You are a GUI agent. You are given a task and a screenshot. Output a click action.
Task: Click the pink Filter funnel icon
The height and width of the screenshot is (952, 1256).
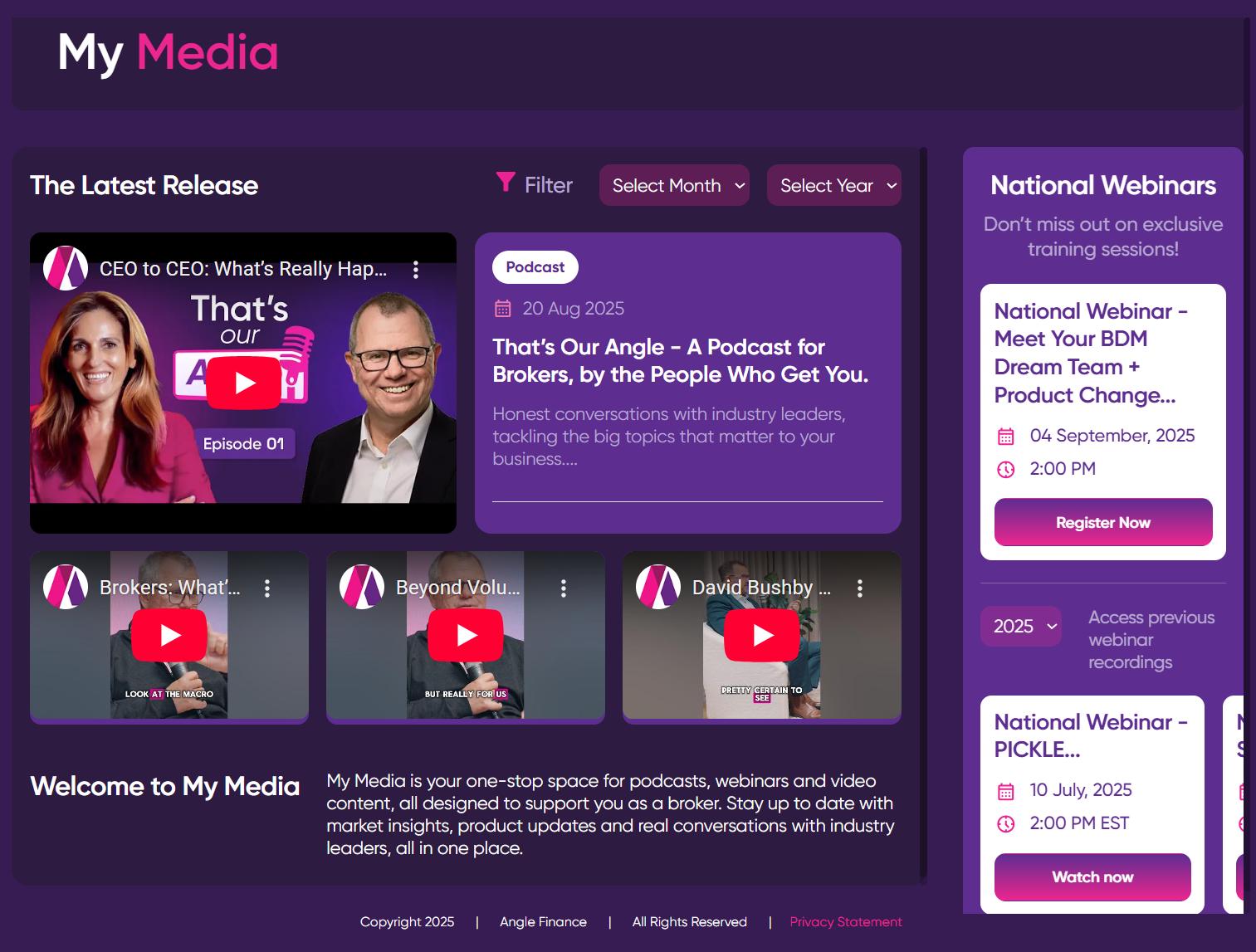(x=506, y=182)
